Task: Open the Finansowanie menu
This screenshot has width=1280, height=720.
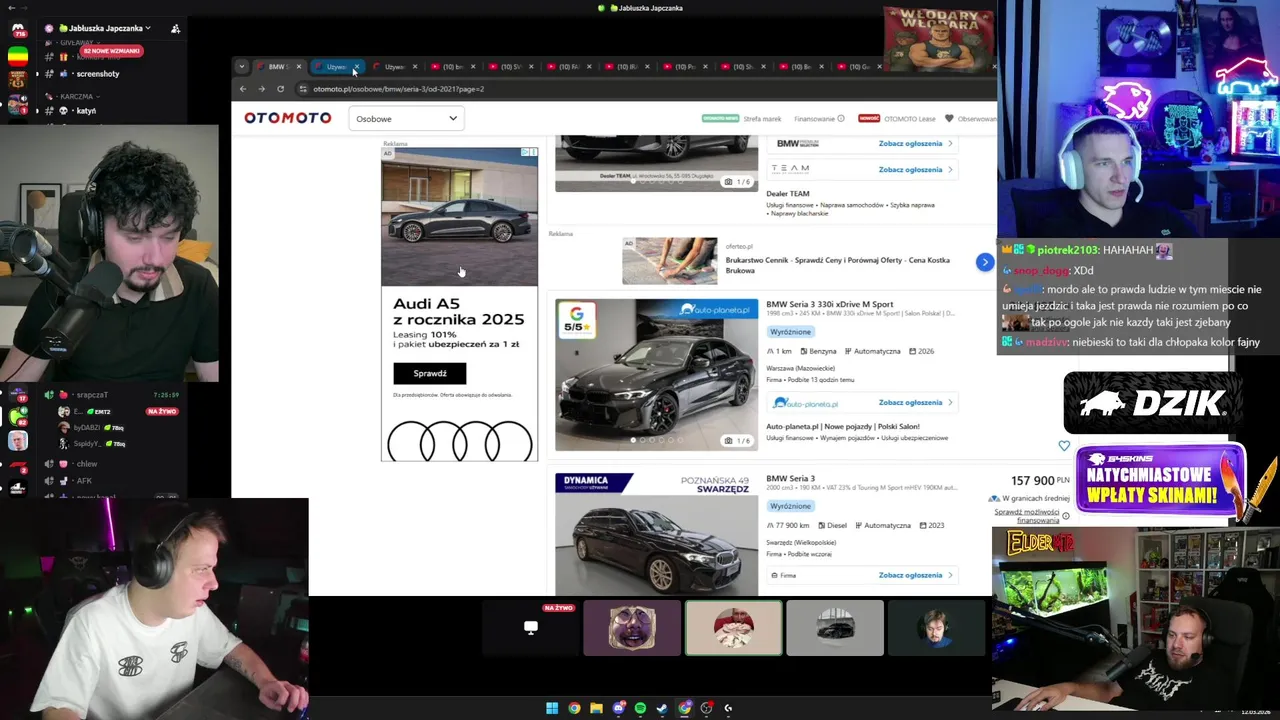Action: point(820,119)
